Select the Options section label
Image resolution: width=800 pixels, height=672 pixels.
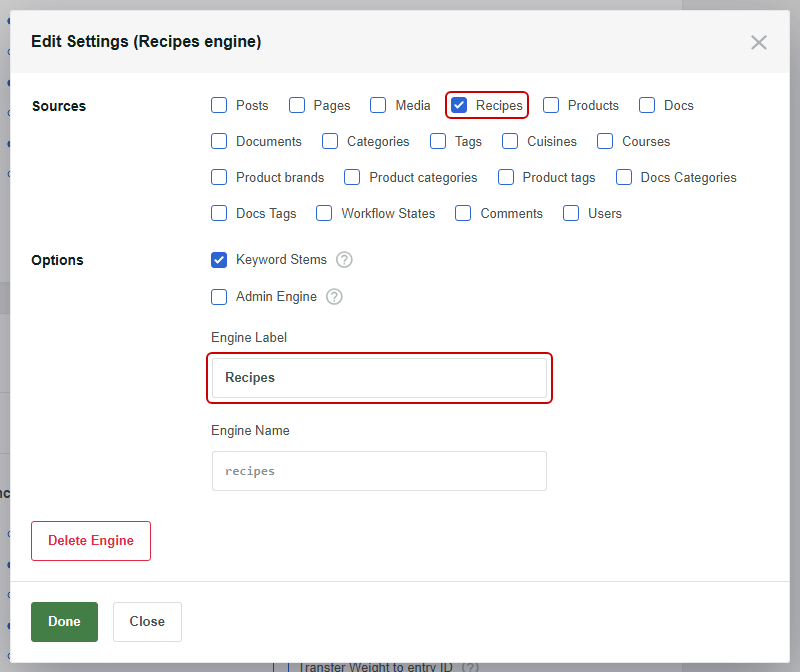click(x=57, y=260)
